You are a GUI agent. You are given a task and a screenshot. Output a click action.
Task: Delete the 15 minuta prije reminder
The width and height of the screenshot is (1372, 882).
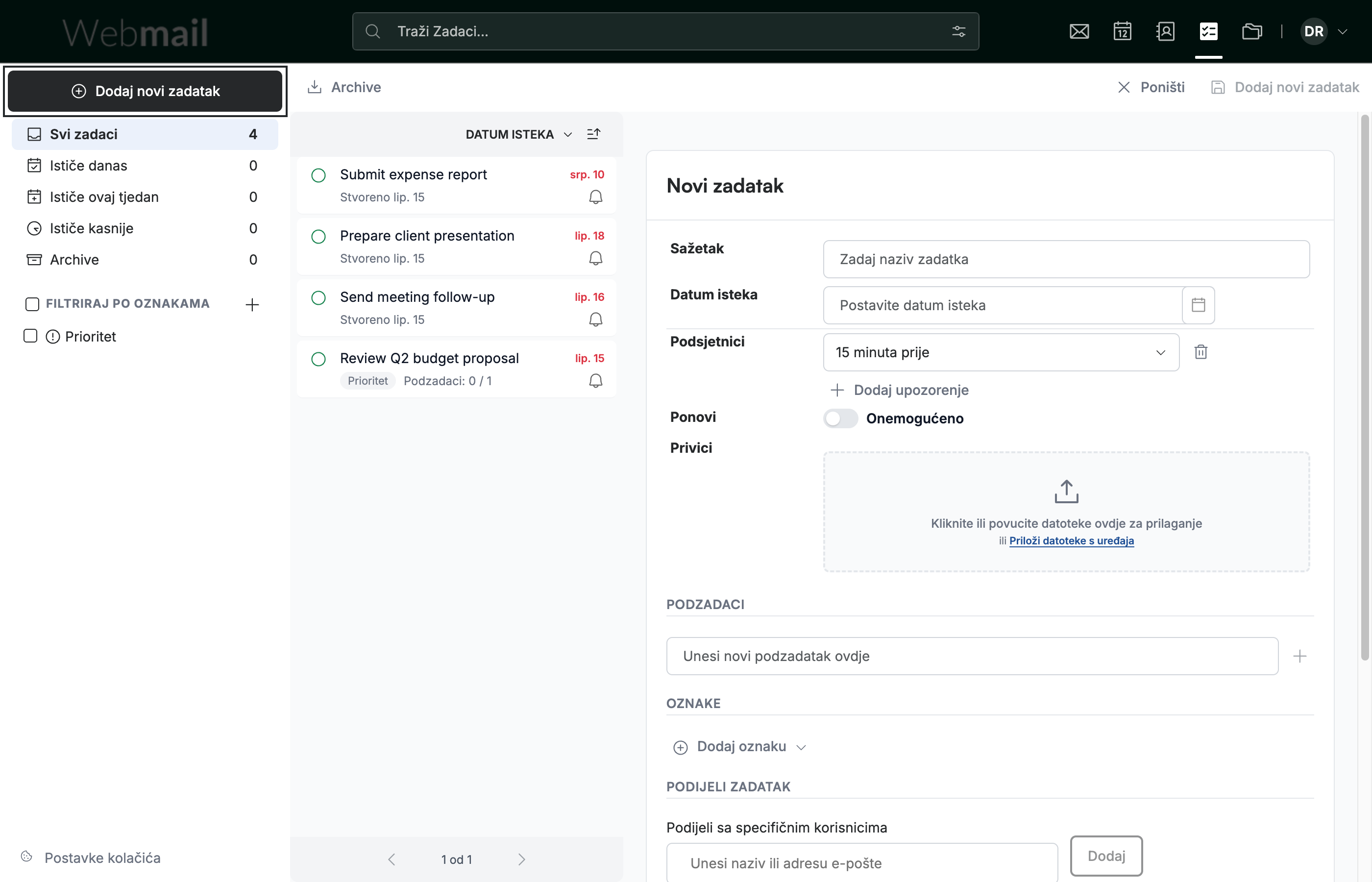(1201, 352)
